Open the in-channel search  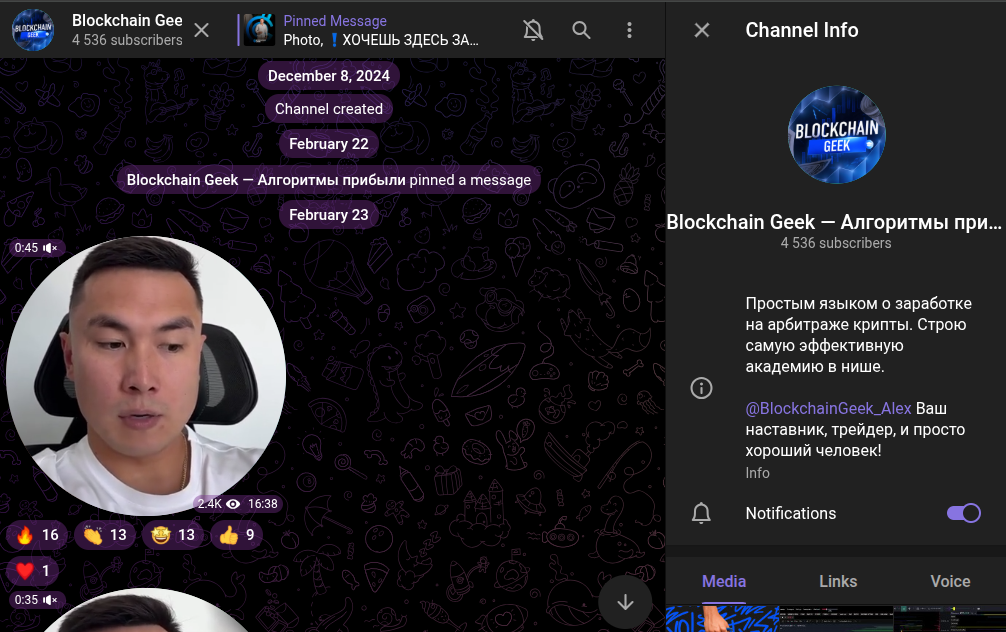click(581, 30)
